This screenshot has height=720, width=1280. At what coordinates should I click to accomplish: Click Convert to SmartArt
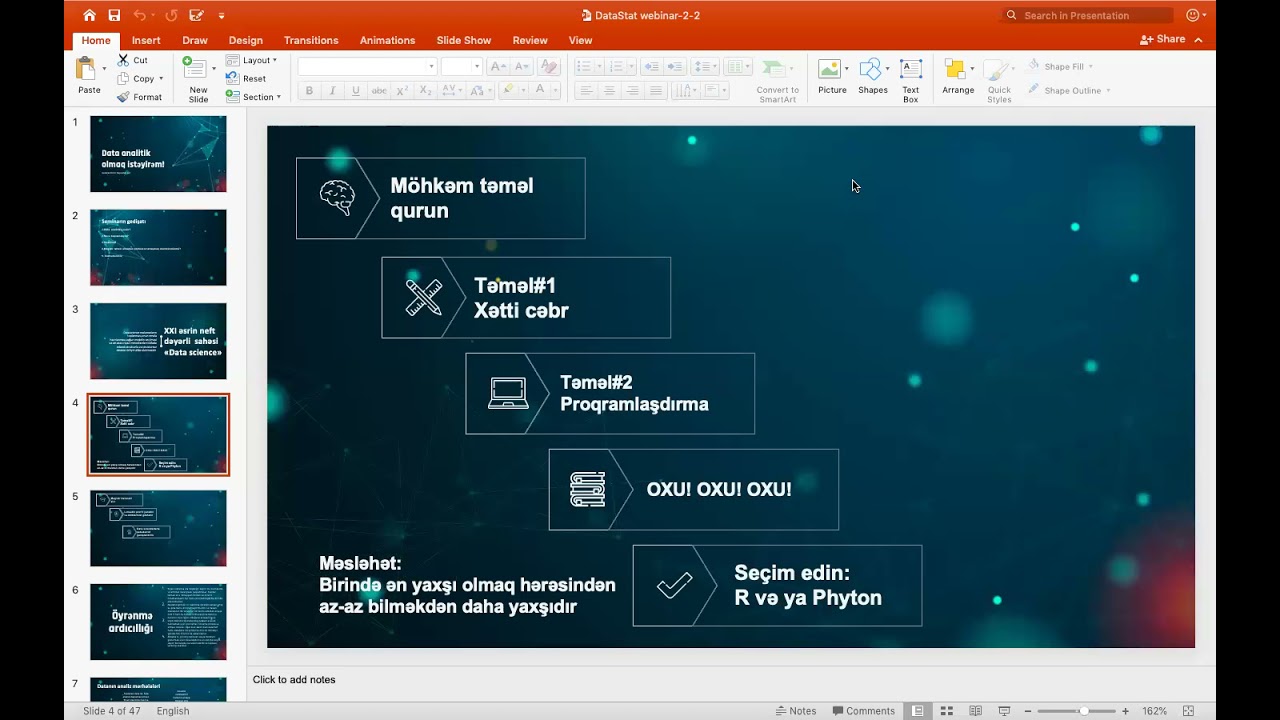point(777,80)
